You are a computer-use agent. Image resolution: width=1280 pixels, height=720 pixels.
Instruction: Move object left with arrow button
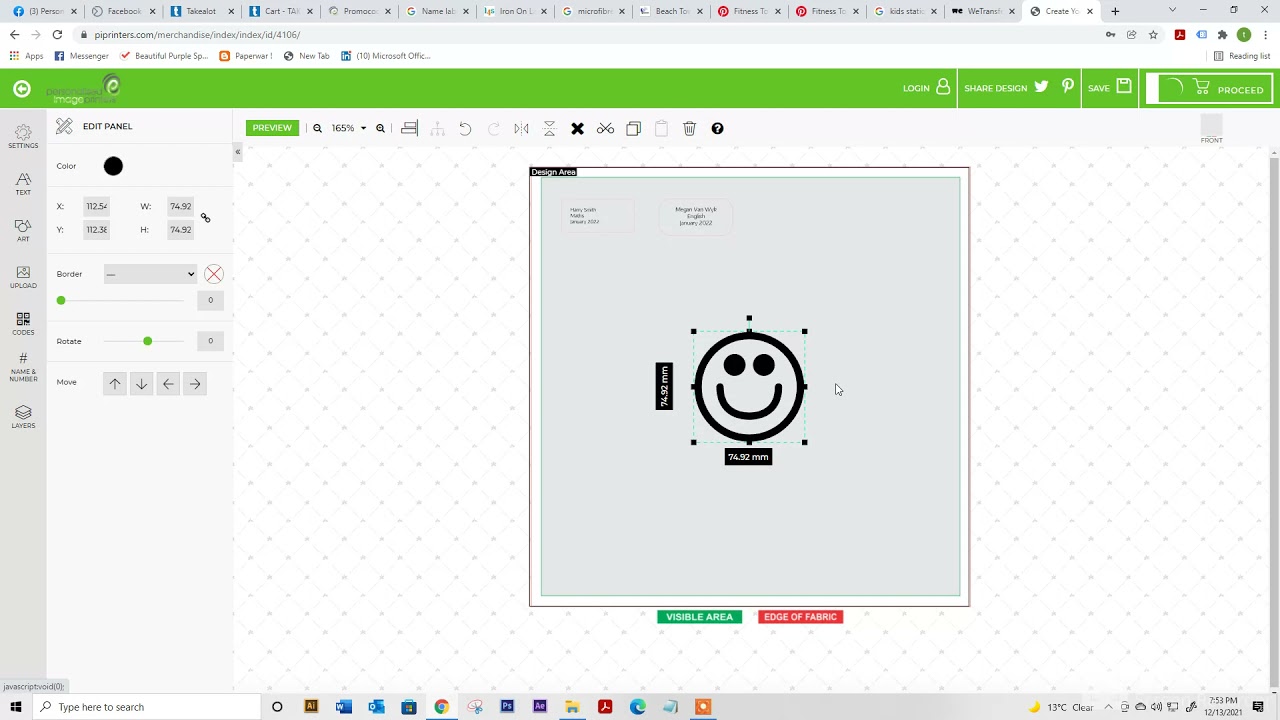[x=168, y=383]
